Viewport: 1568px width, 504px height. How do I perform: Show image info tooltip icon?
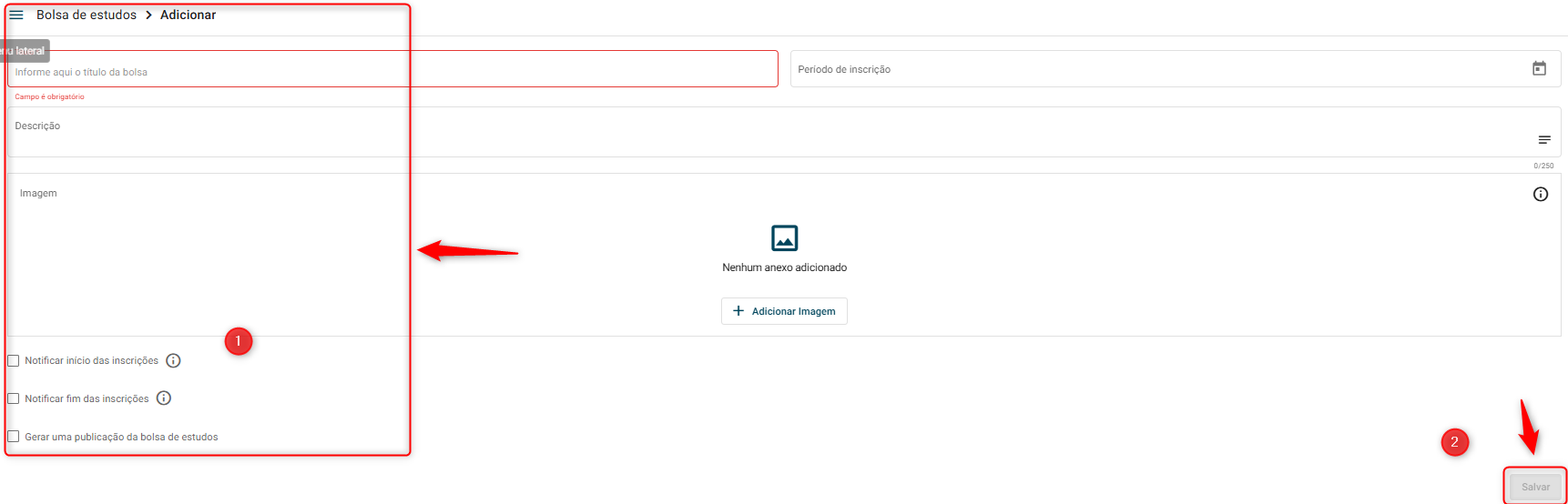tap(1541, 194)
